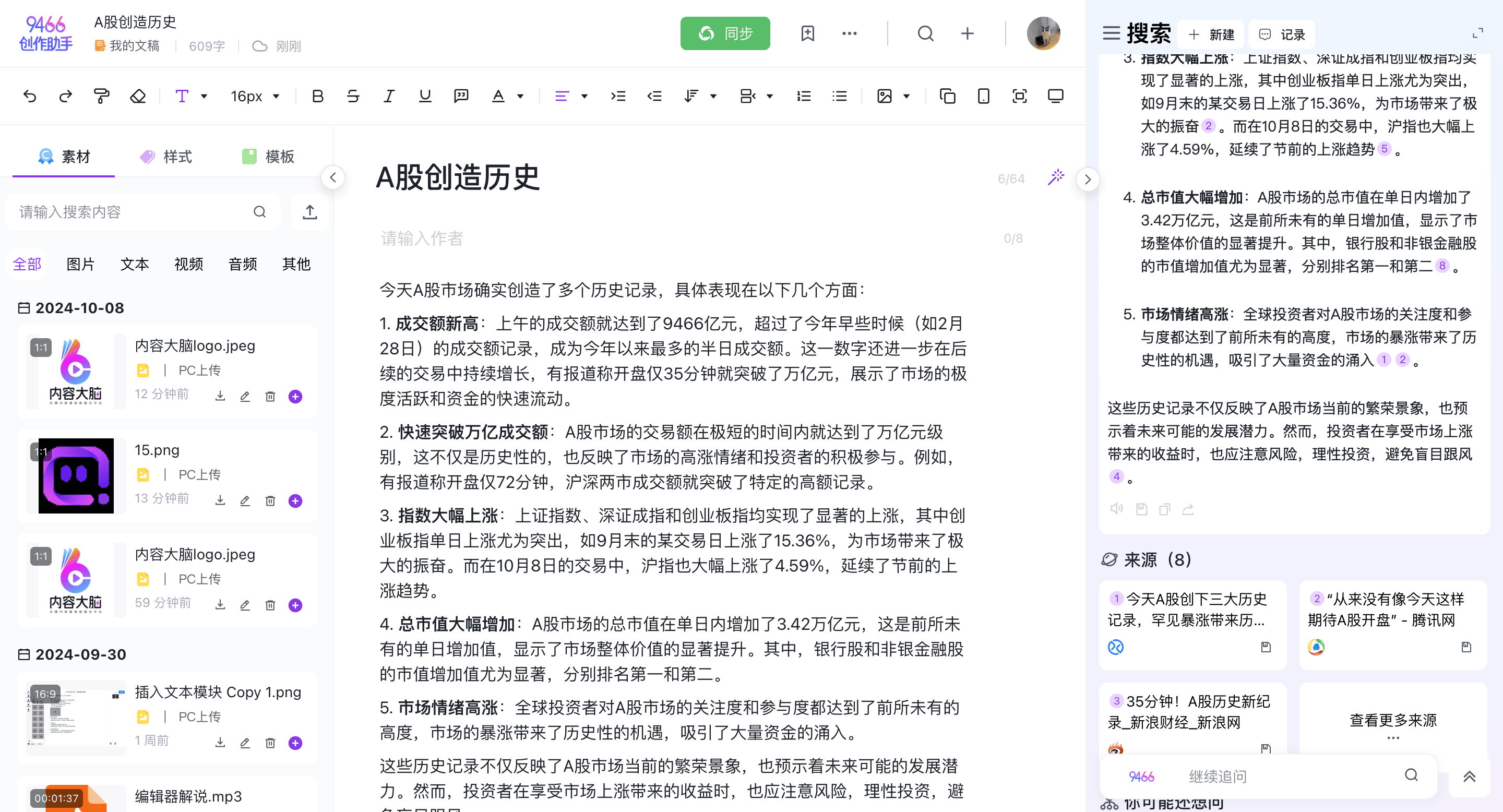Click the bookmark add icon in header

click(x=807, y=33)
